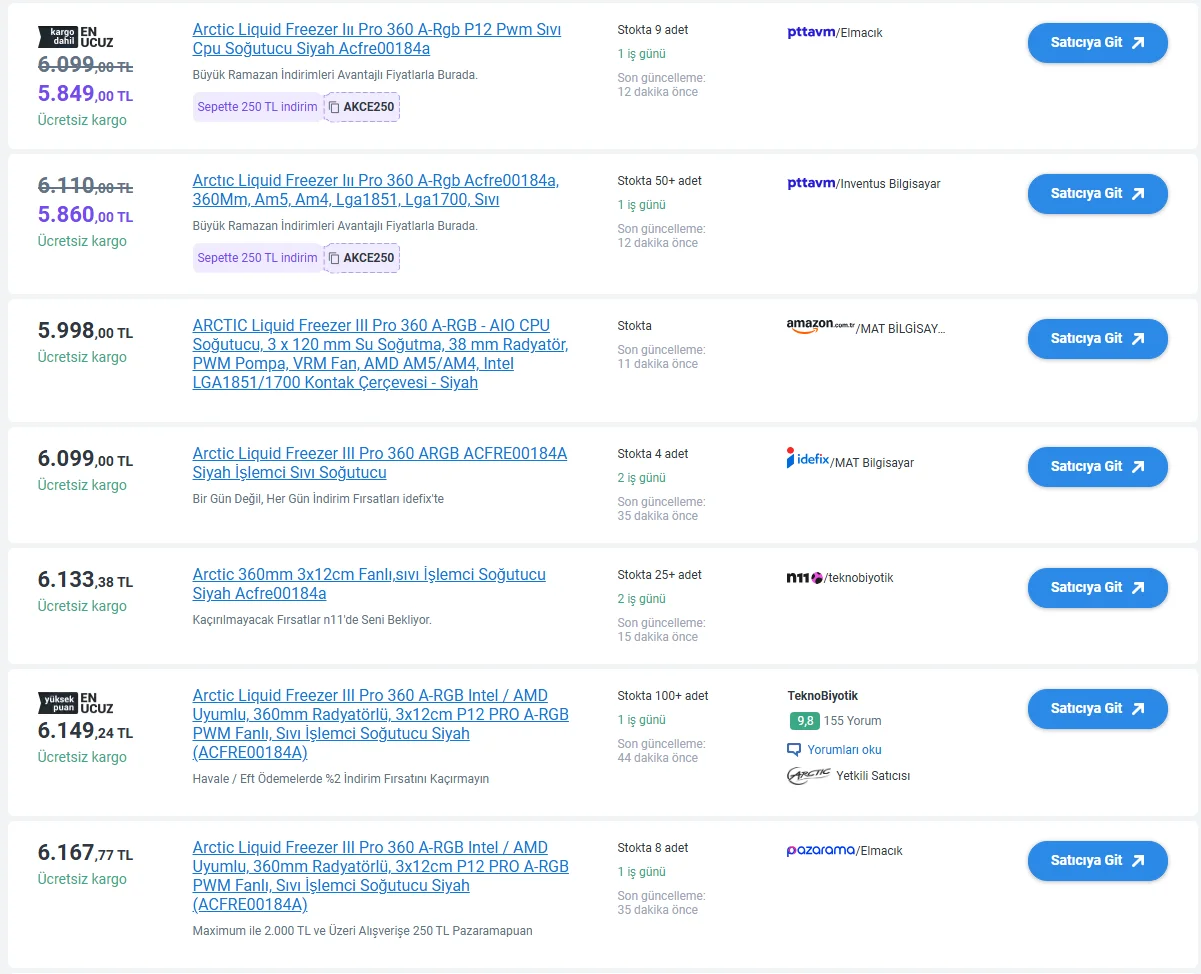
Task: Click 'Stokta 100+ adet' stock text
Action: pos(663,696)
